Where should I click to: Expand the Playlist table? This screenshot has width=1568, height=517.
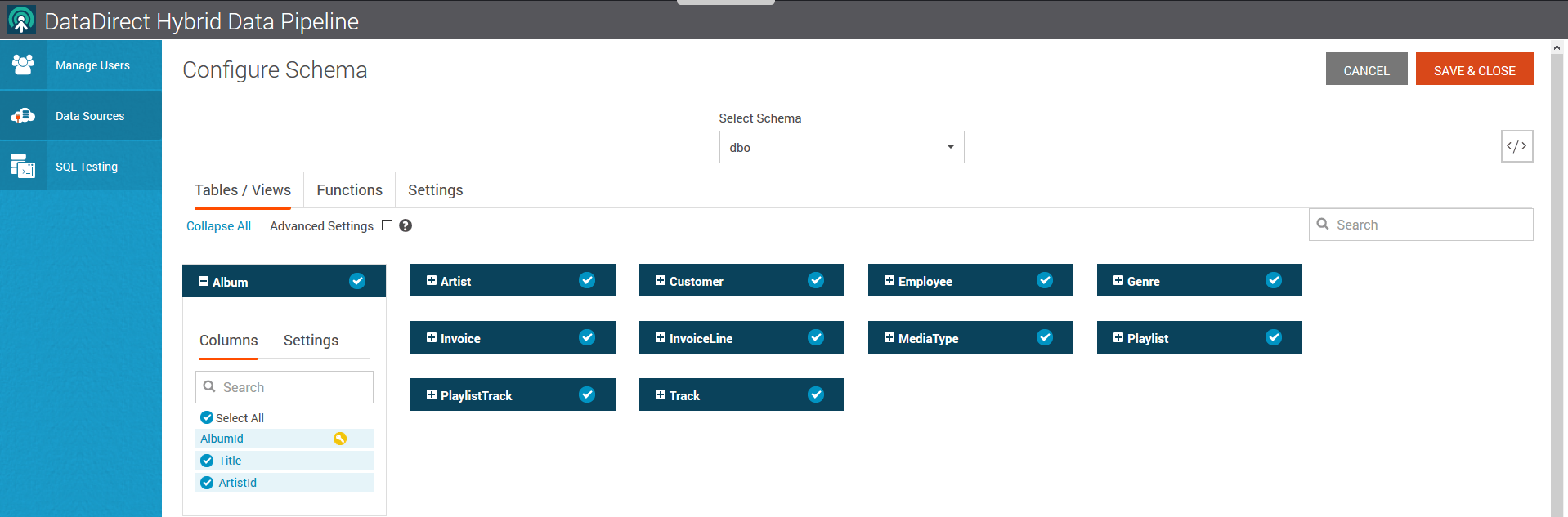[x=1118, y=337]
